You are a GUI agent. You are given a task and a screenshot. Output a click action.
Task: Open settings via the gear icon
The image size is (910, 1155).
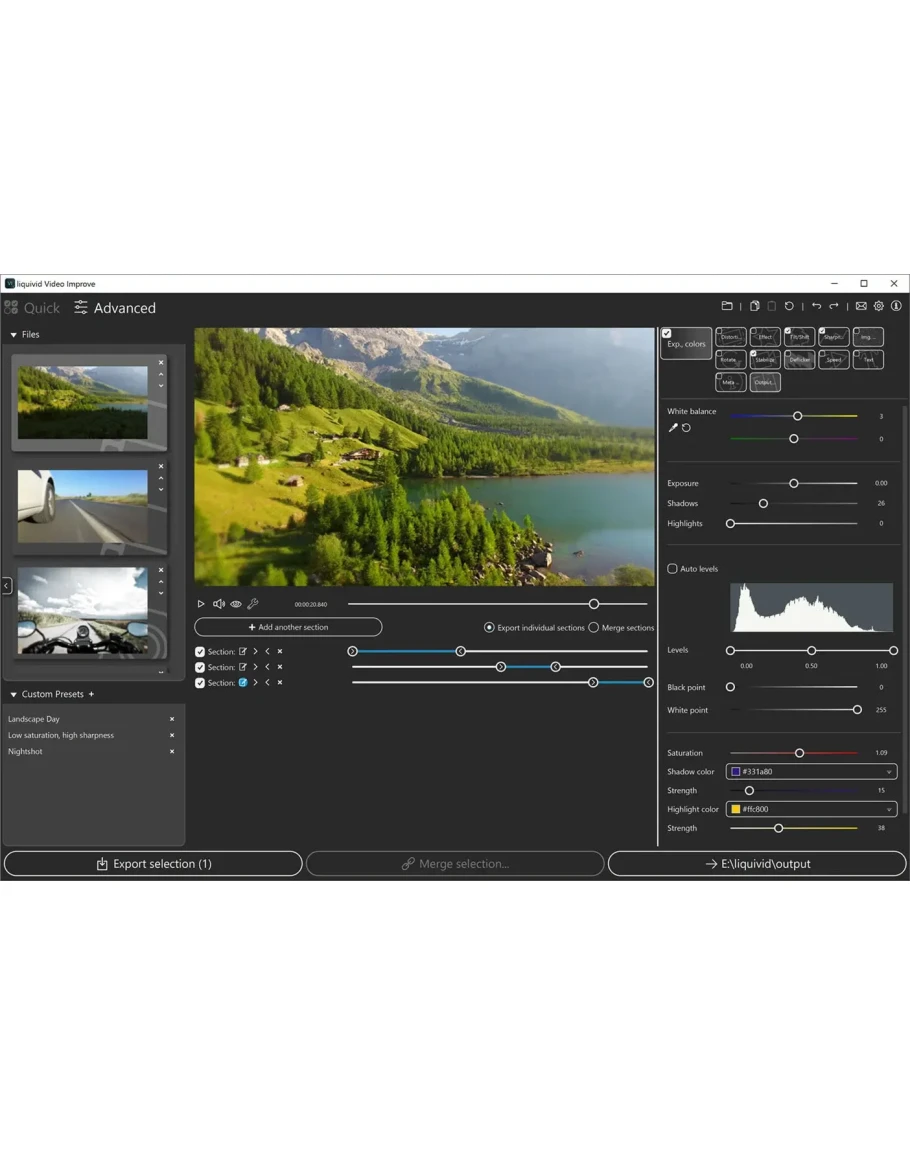[x=879, y=306]
